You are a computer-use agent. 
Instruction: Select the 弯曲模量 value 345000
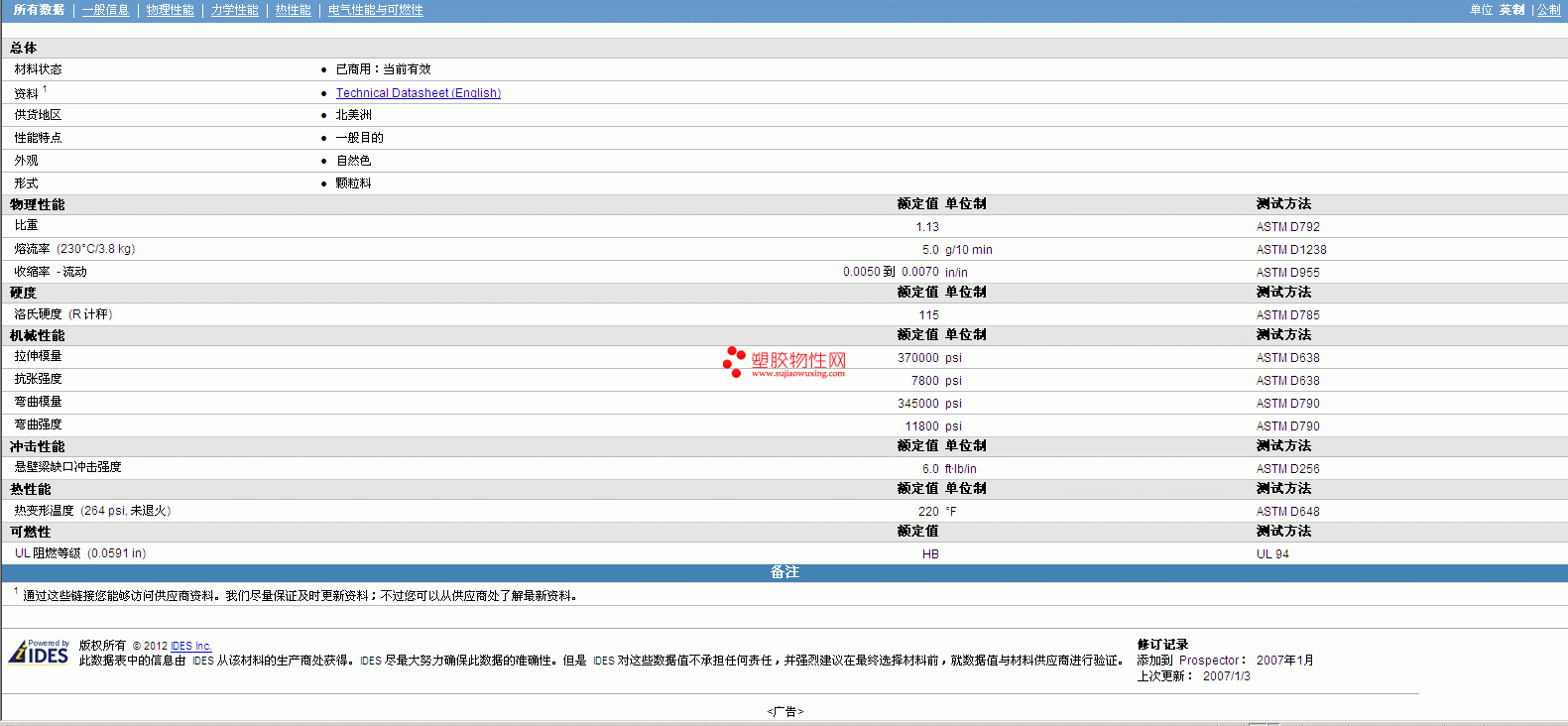click(917, 404)
